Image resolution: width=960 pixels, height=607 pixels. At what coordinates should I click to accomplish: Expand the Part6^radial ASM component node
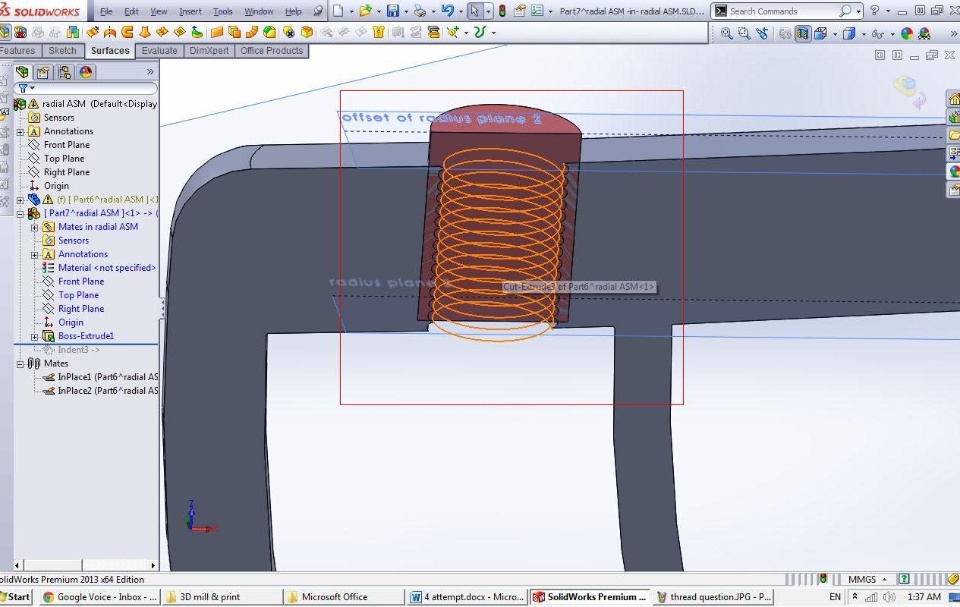coord(20,200)
